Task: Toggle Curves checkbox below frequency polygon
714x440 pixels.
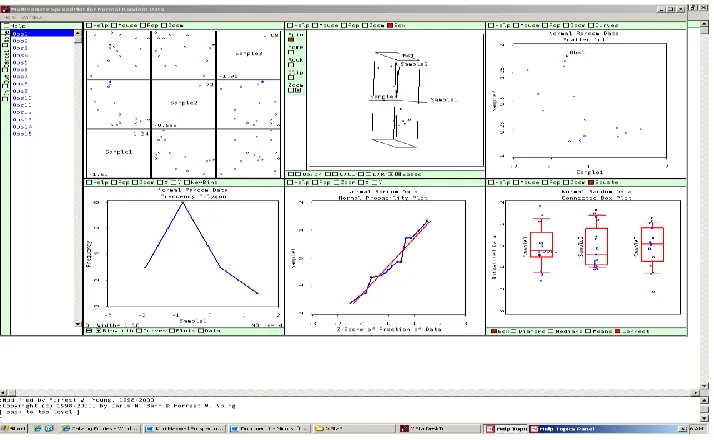Action: point(139,331)
